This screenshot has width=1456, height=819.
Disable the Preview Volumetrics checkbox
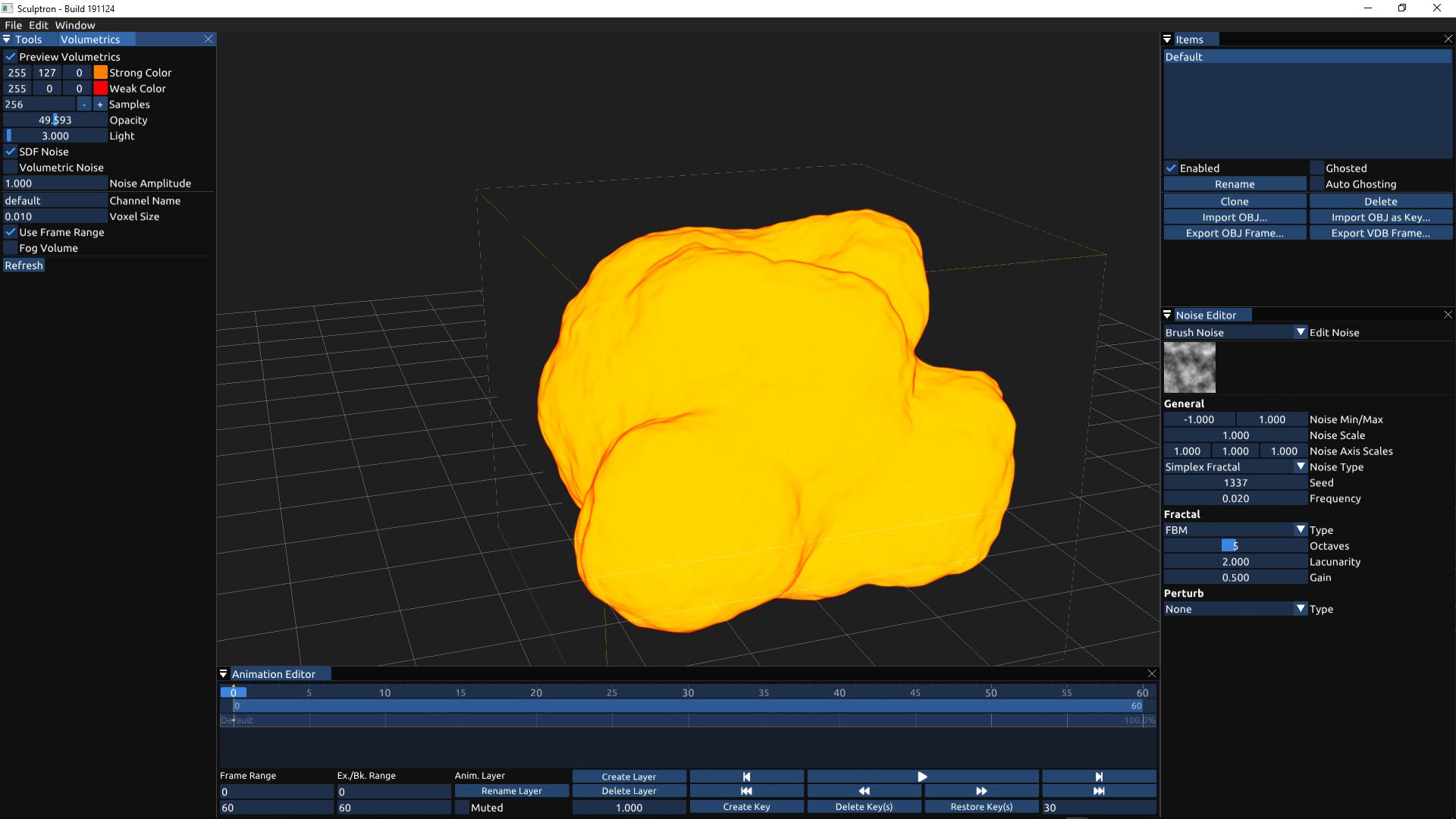[x=11, y=57]
